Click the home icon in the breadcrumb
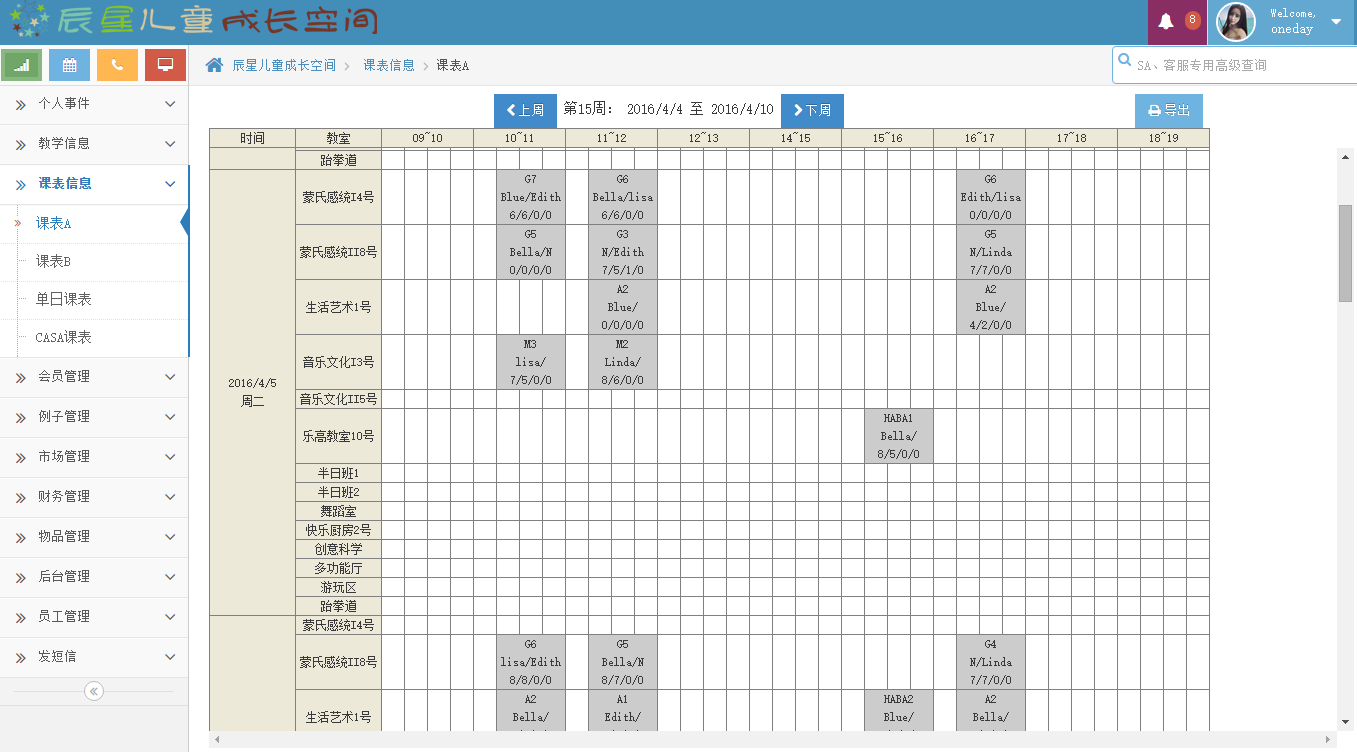This screenshot has height=752, width=1357. [214, 63]
